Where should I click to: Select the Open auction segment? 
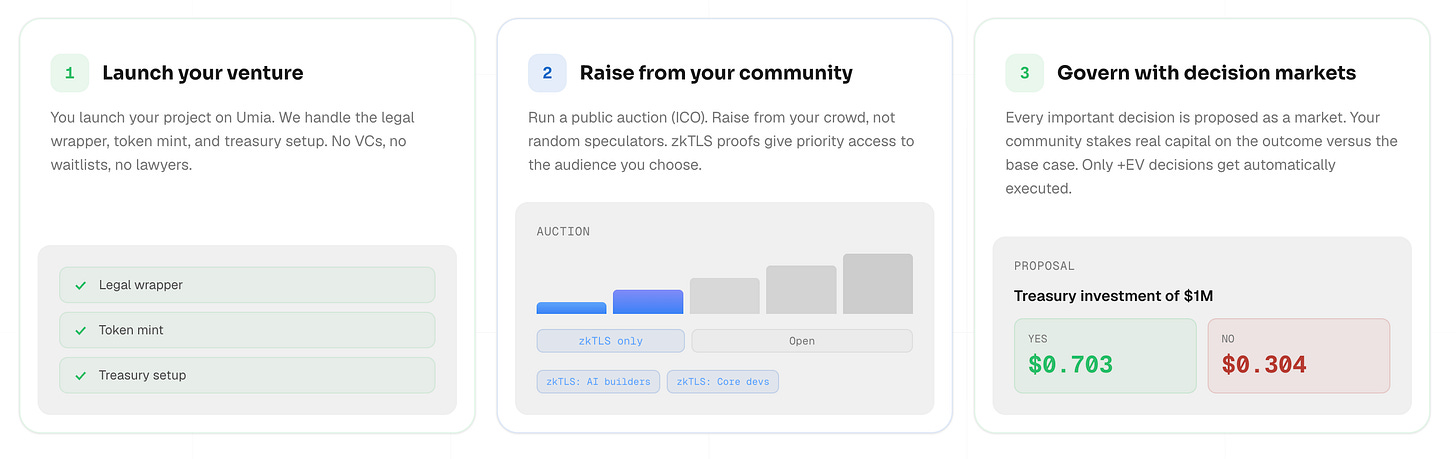(x=802, y=341)
